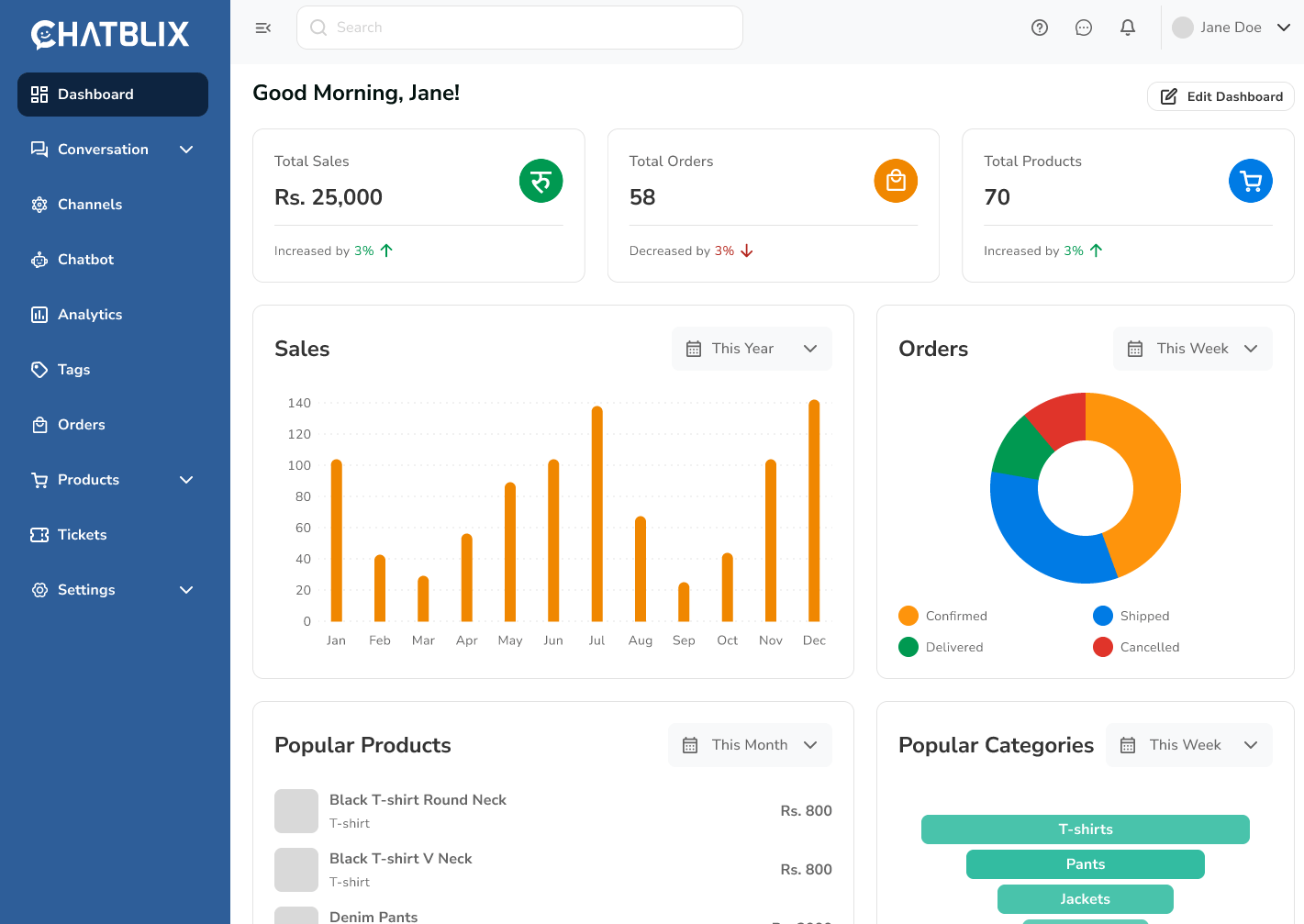Expand the Conversation menu
This screenshot has height=924, width=1304.
tap(103, 149)
